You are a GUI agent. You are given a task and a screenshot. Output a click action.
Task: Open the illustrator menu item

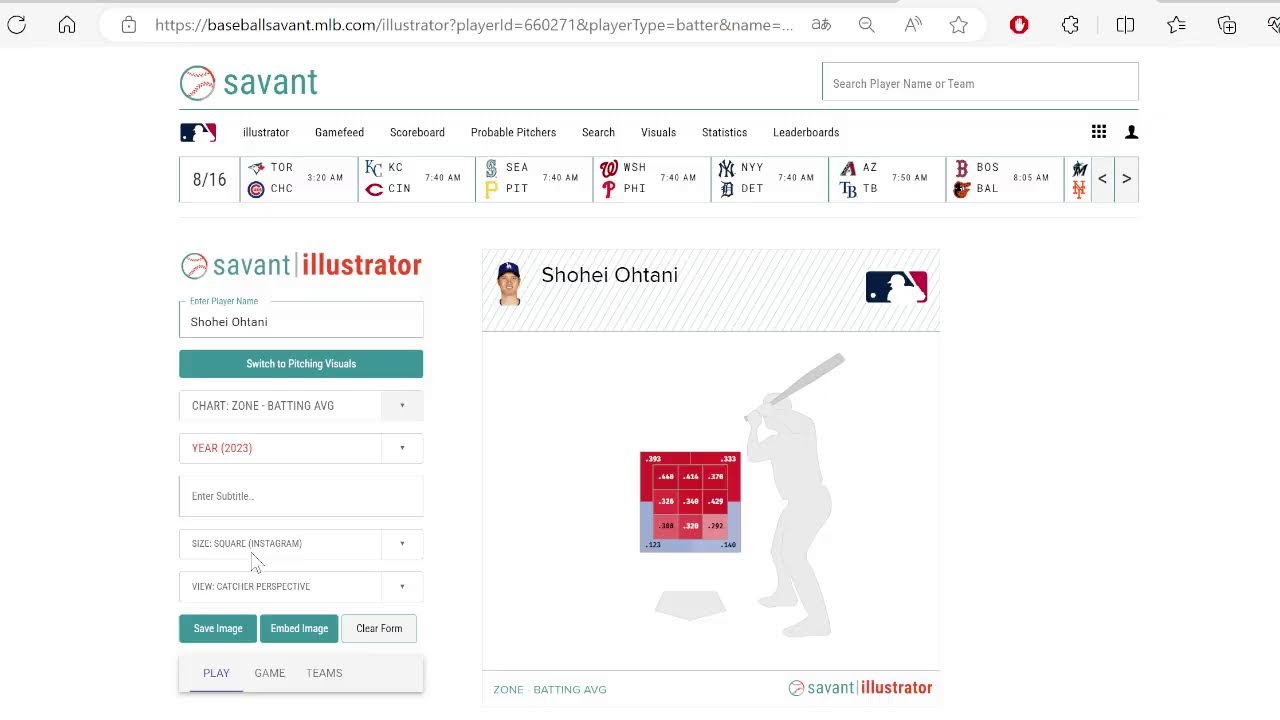[266, 132]
